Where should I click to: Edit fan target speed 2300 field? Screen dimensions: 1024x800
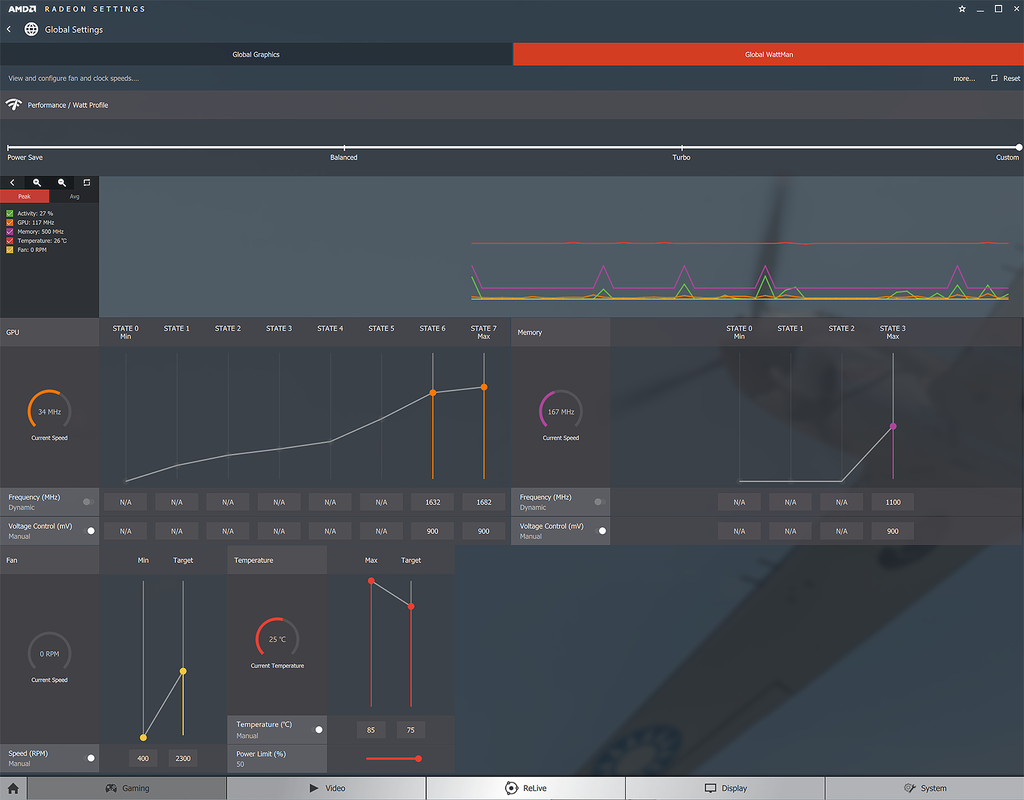[183, 758]
